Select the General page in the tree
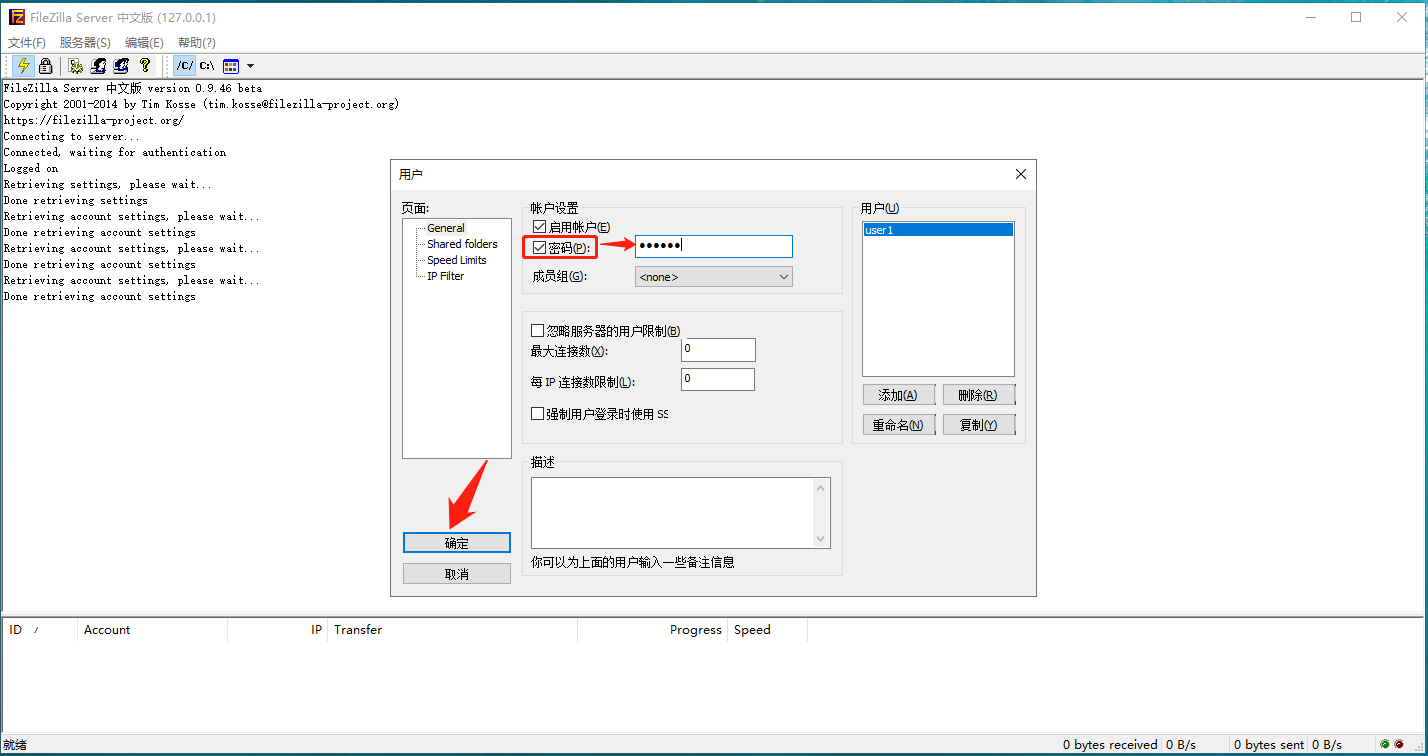This screenshot has width=1428, height=756. pyautogui.click(x=446, y=228)
